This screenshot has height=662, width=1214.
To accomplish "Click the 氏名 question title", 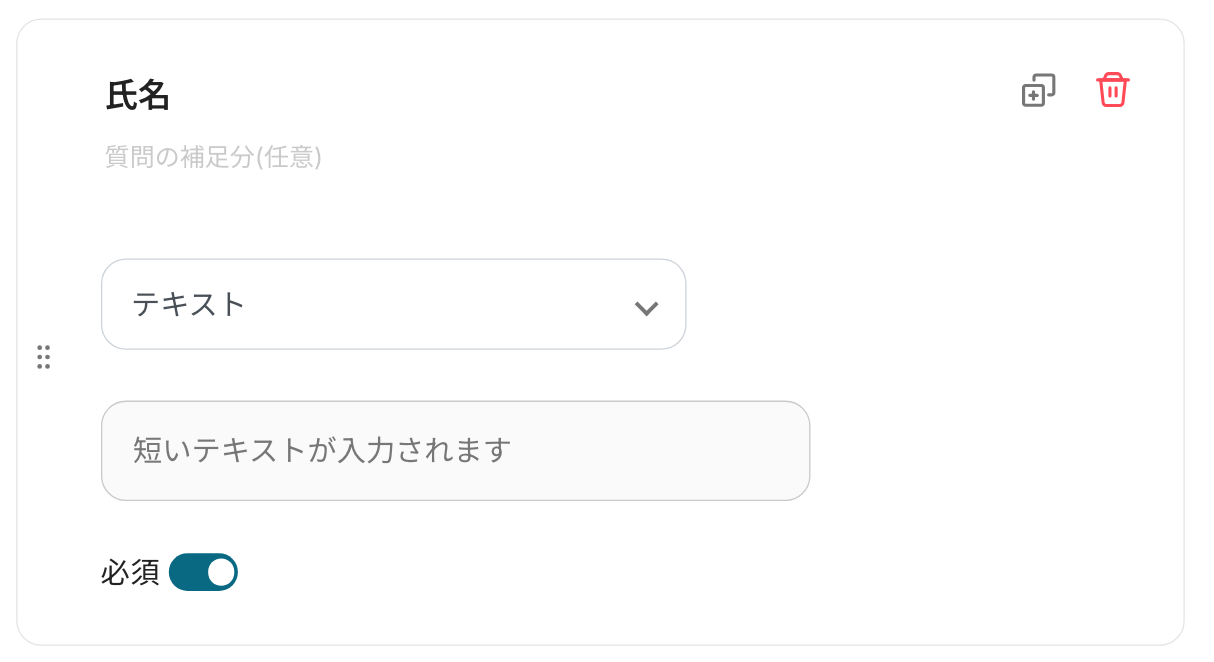I will (138, 95).
